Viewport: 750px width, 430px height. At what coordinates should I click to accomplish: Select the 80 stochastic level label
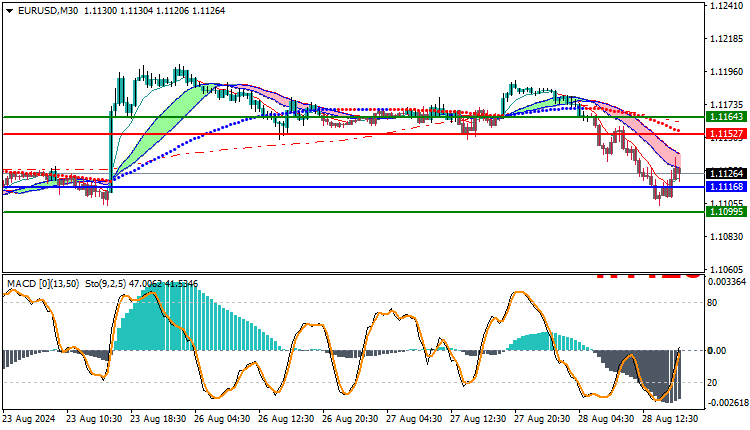pos(712,303)
